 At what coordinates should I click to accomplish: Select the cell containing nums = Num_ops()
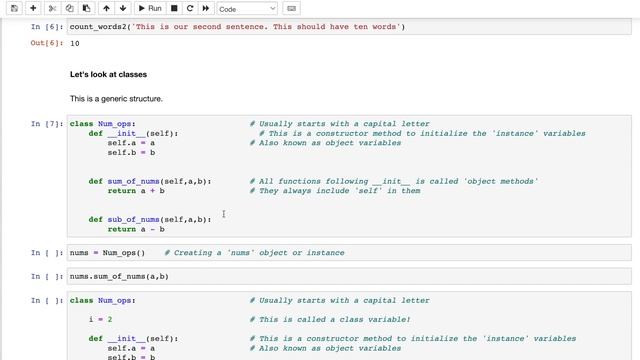(x=349, y=253)
